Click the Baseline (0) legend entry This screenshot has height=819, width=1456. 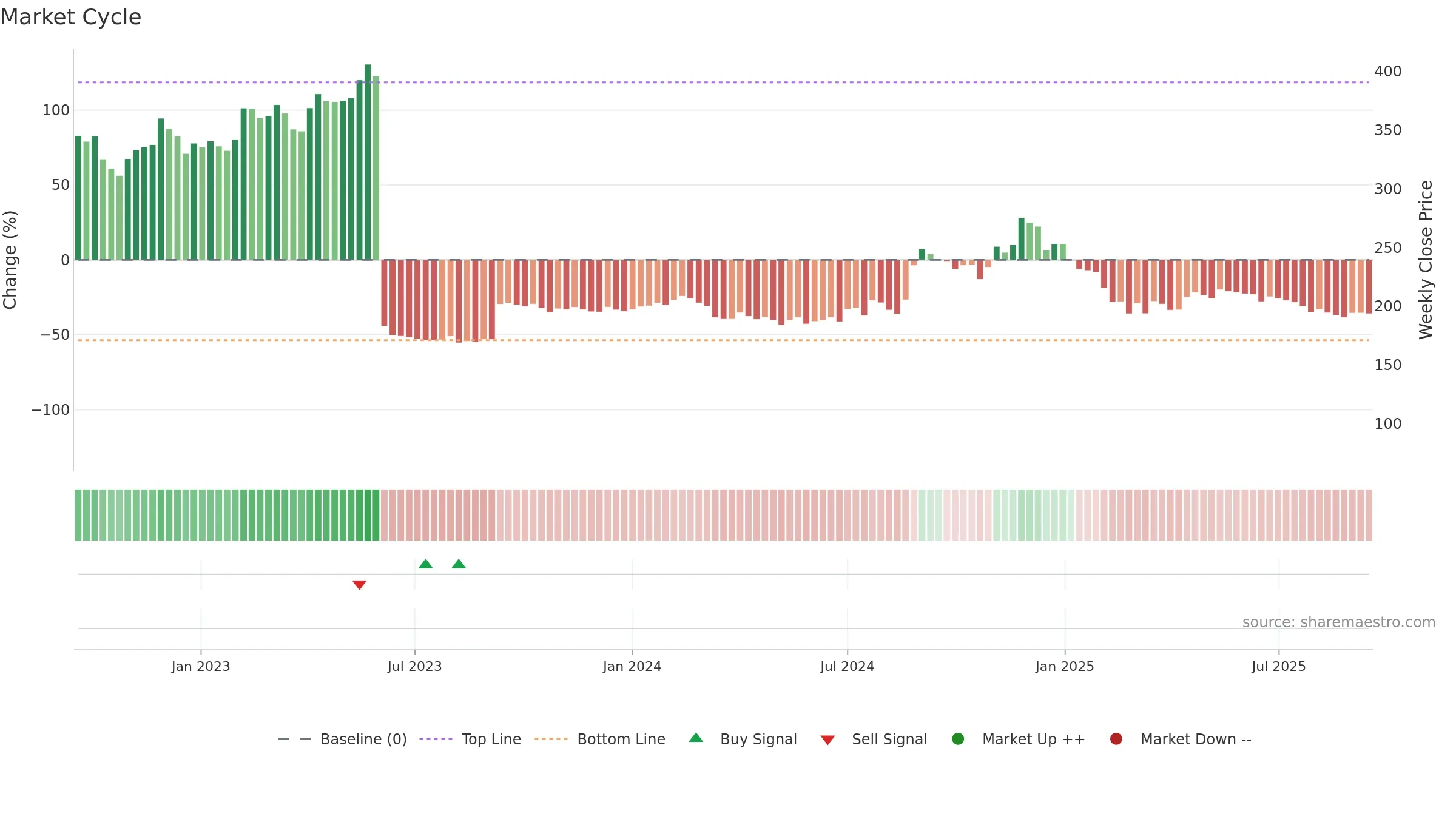pos(342,739)
